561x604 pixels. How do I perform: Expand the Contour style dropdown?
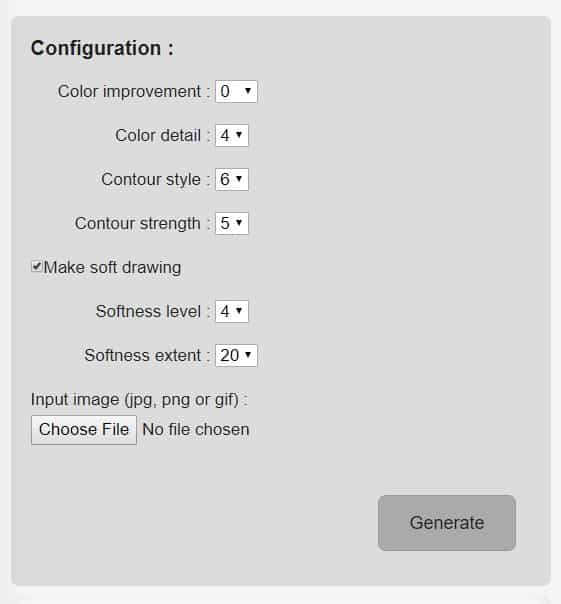pyautogui.click(x=232, y=179)
